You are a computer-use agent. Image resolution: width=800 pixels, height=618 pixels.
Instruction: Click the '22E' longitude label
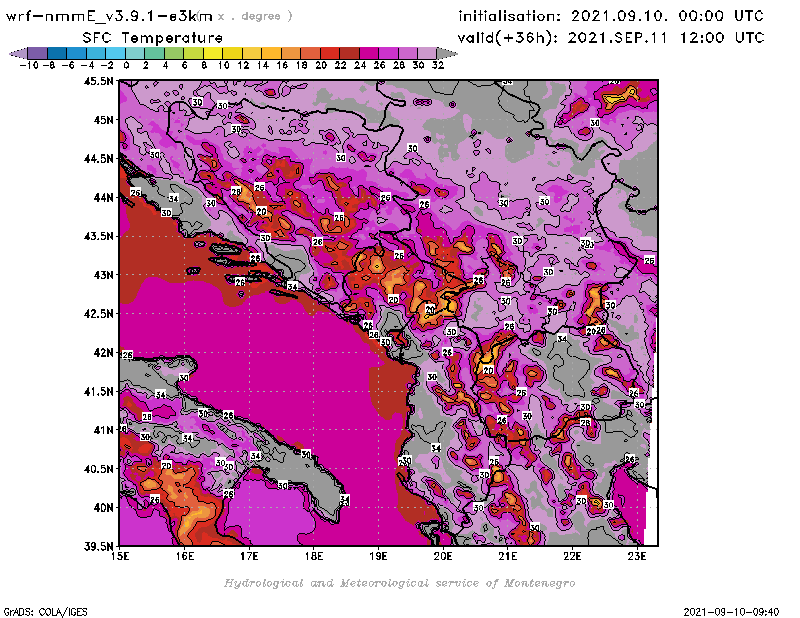[x=572, y=556]
